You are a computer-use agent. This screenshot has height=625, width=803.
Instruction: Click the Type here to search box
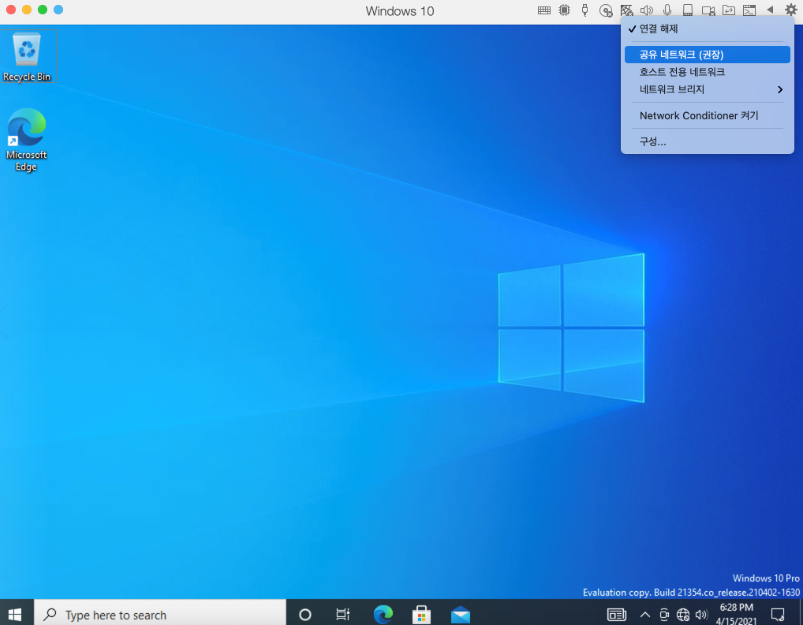[x=160, y=614]
